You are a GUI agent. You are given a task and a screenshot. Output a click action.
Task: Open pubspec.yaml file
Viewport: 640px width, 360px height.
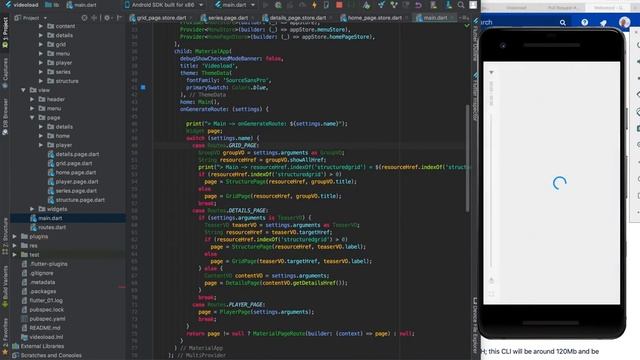point(43,319)
